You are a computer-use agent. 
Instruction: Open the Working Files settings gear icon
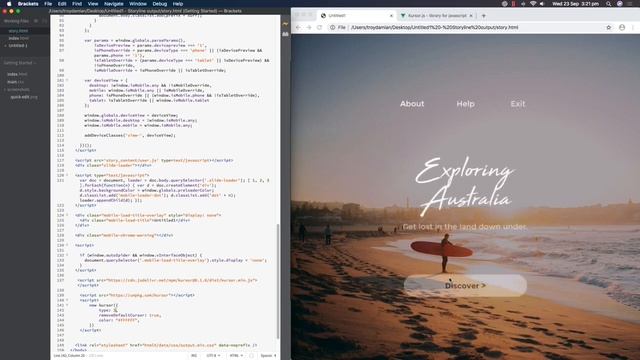point(36,21)
